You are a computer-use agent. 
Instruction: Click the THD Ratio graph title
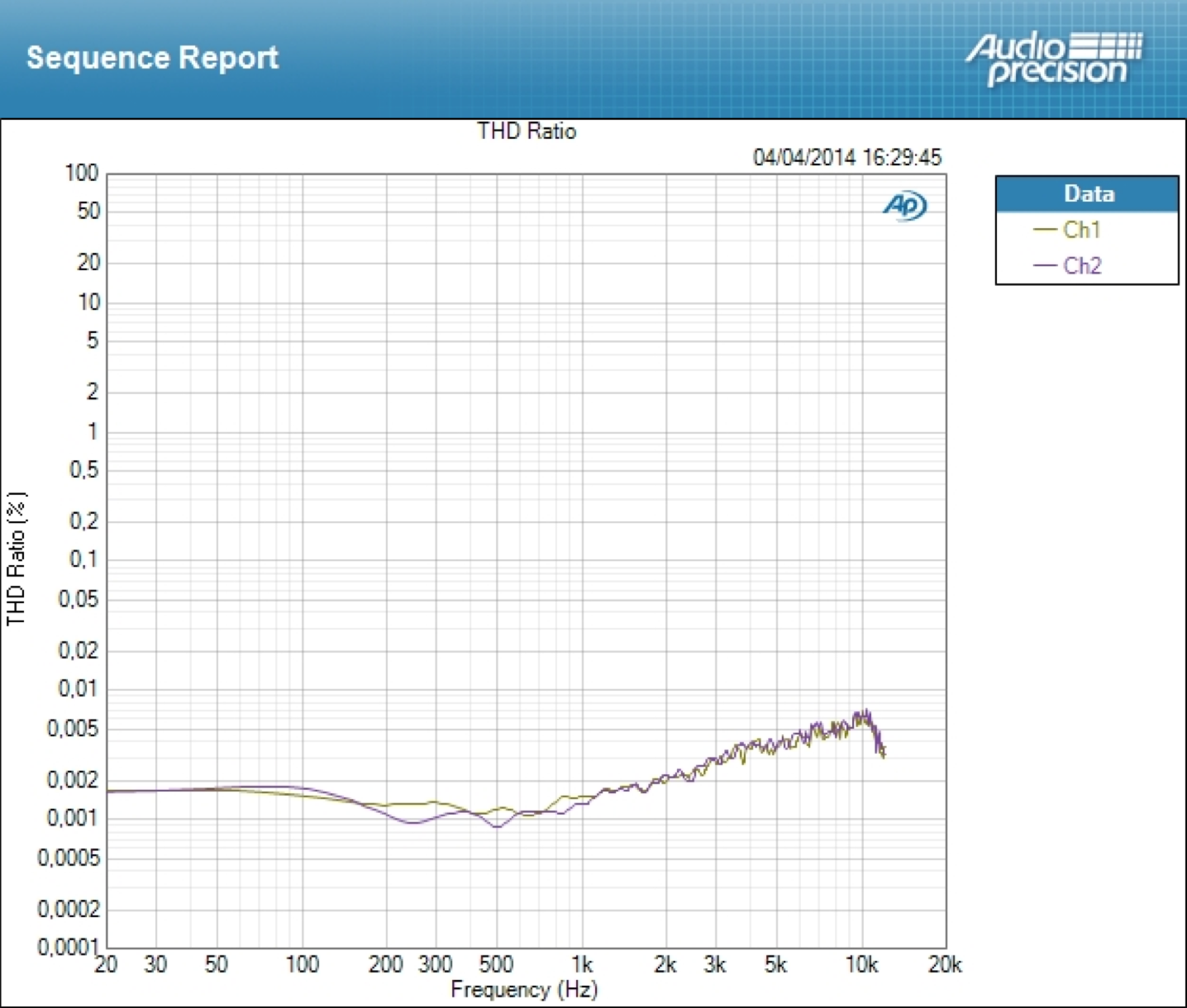pyautogui.click(x=527, y=131)
